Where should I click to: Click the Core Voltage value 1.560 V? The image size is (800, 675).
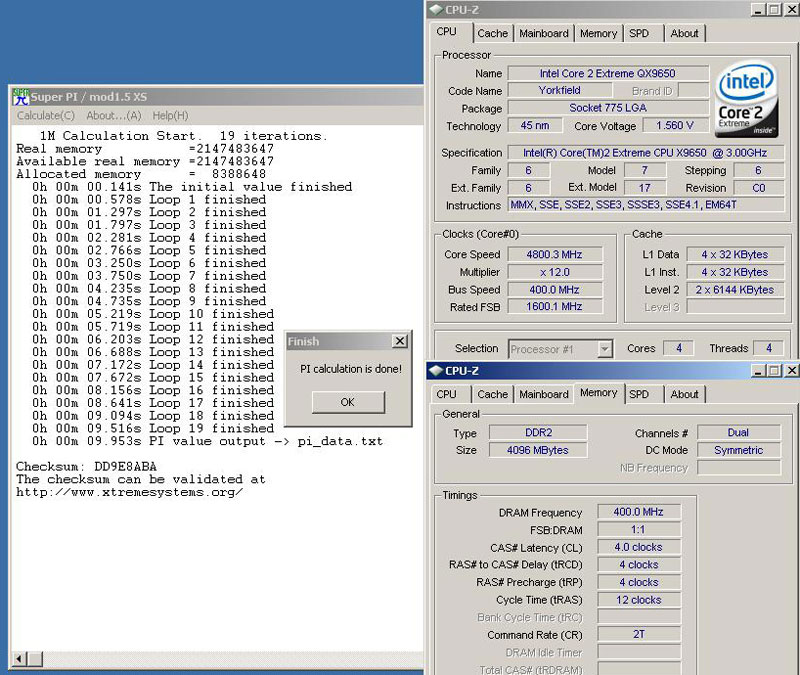tap(674, 126)
